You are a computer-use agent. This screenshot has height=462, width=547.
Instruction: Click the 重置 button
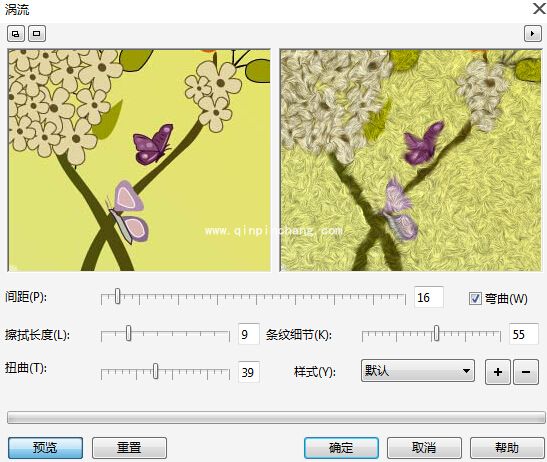click(x=129, y=448)
